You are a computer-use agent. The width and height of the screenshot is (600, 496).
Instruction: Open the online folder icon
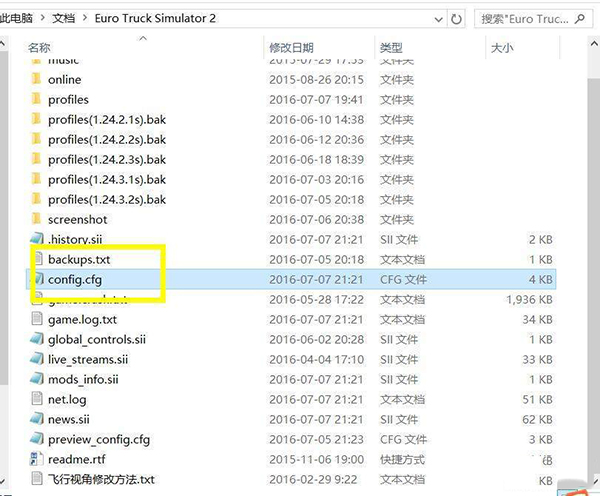coord(36,79)
